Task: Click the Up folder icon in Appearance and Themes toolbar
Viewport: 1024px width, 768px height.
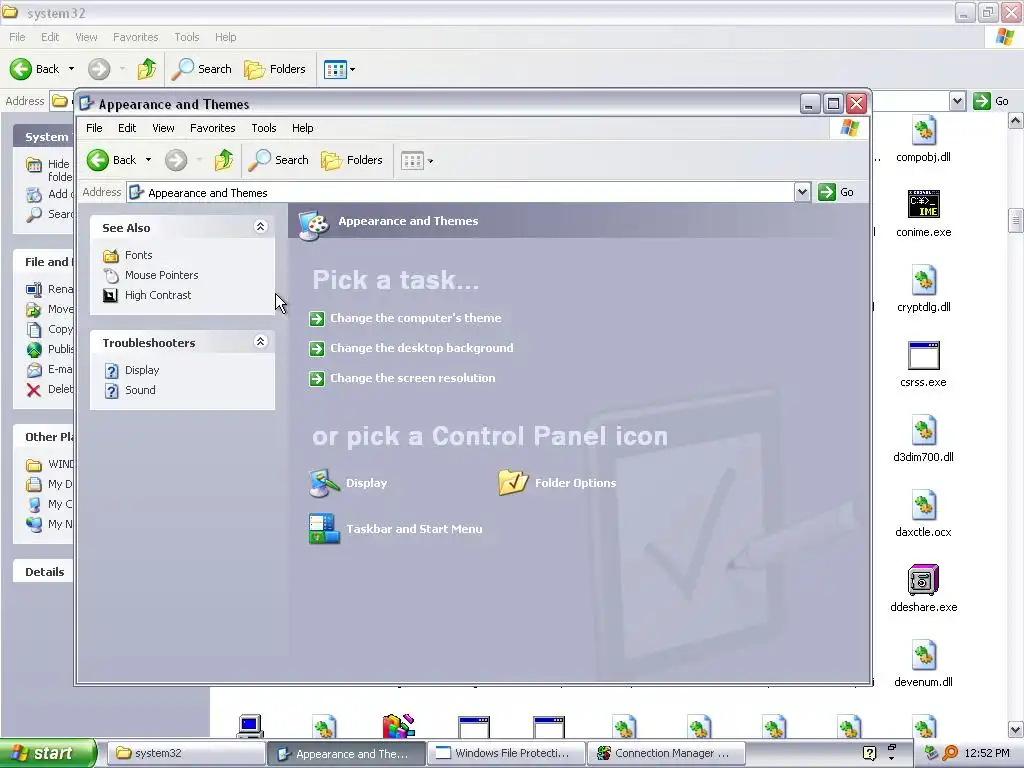Action: point(223,160)
